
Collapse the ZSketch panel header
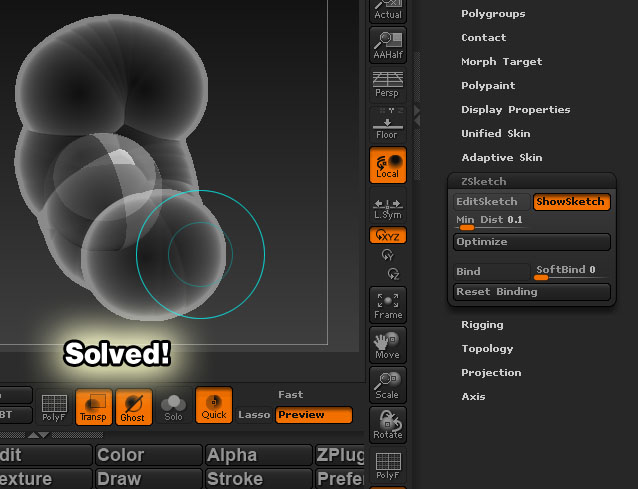532,181
